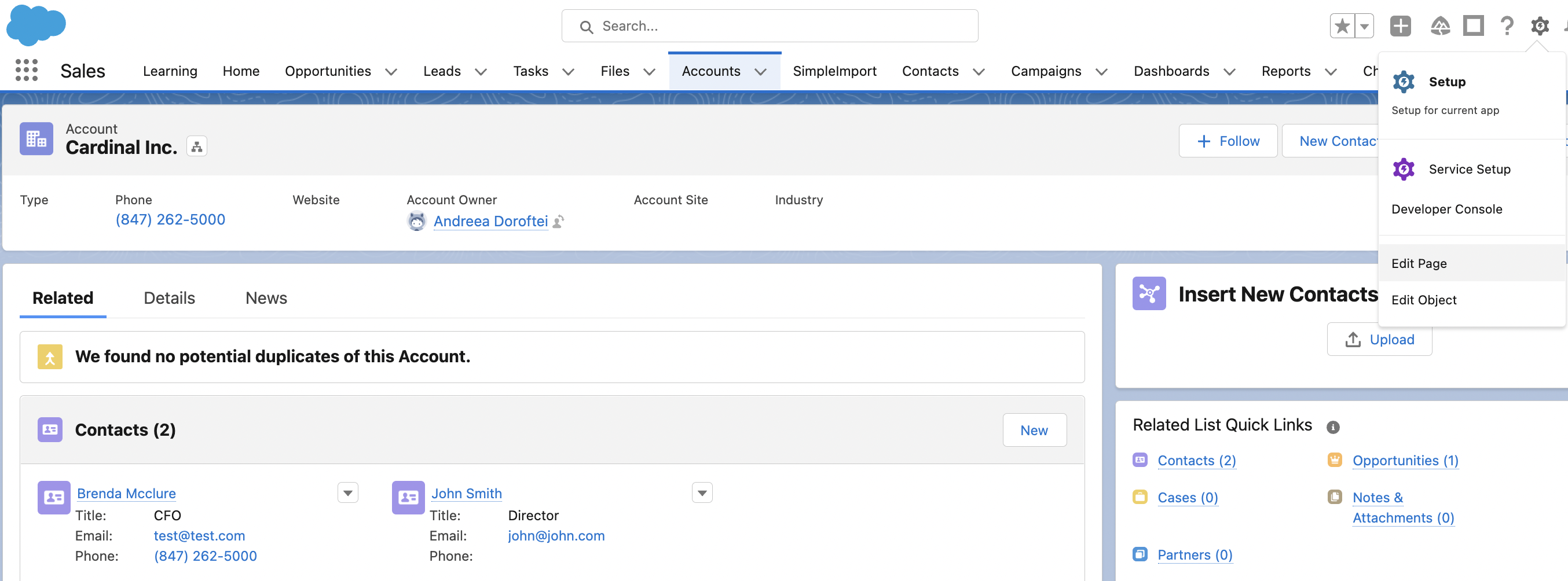Image resolution: width=1568 pixels, height=581 pixels.
Task: Expand the Opportunities nav dropdown chevron
Action: [391, 72]
